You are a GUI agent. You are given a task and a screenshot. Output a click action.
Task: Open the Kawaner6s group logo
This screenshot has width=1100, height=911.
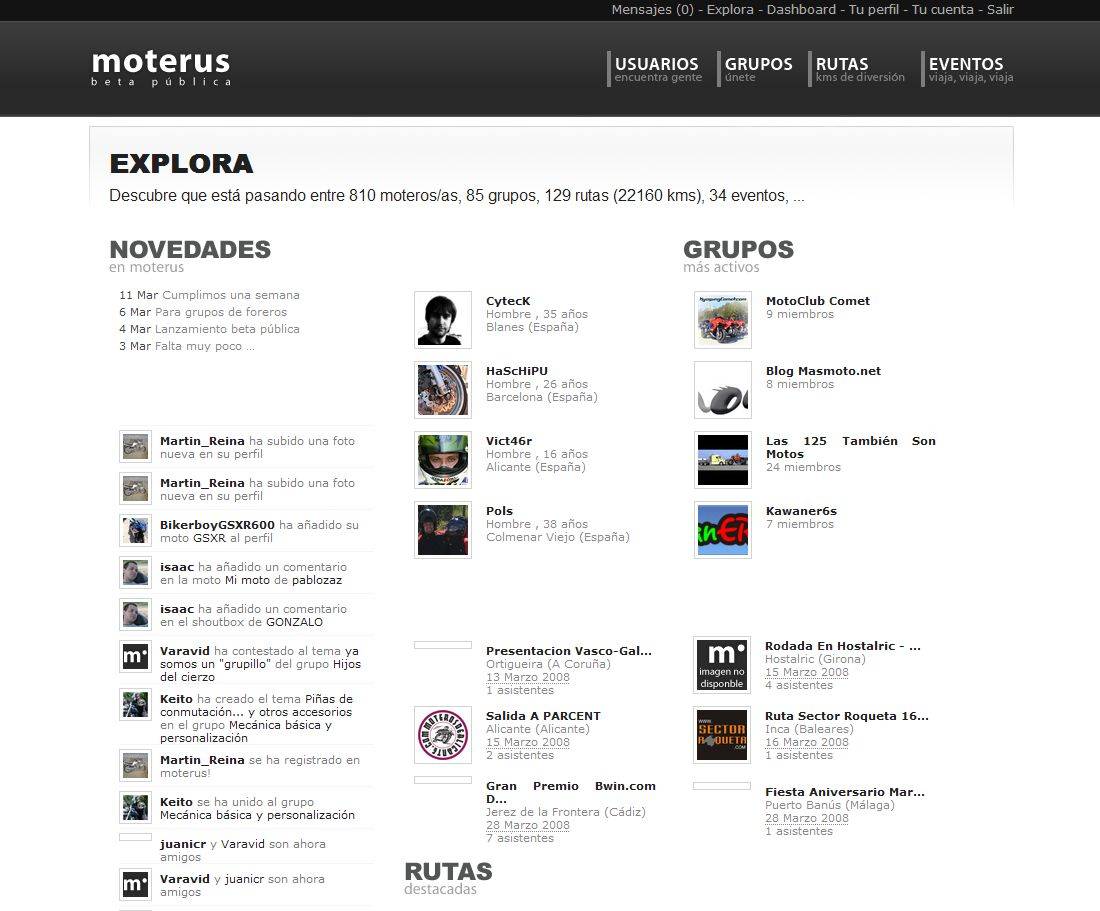coord(723,530)
